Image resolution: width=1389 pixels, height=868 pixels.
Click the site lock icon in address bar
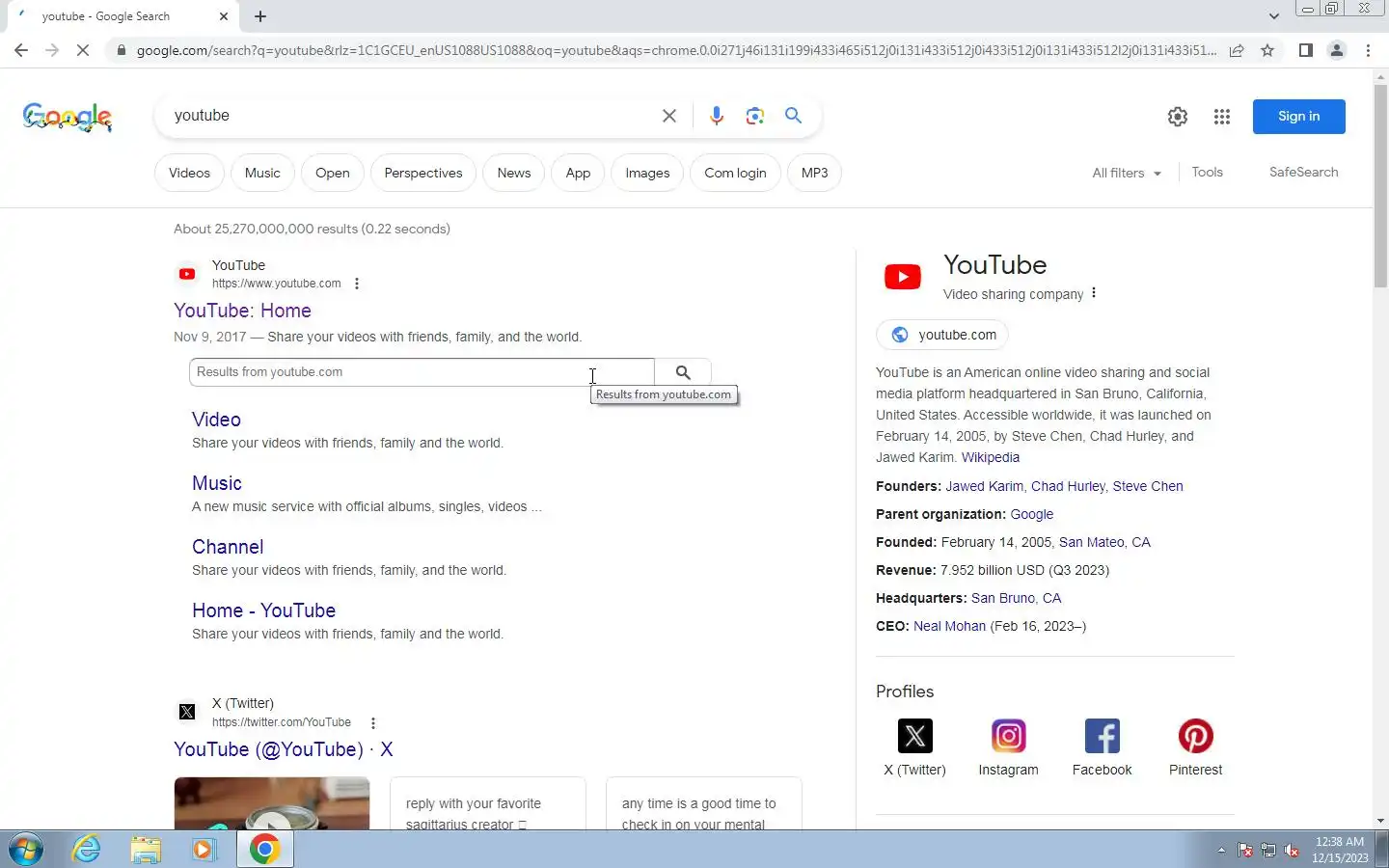point(122,50)
